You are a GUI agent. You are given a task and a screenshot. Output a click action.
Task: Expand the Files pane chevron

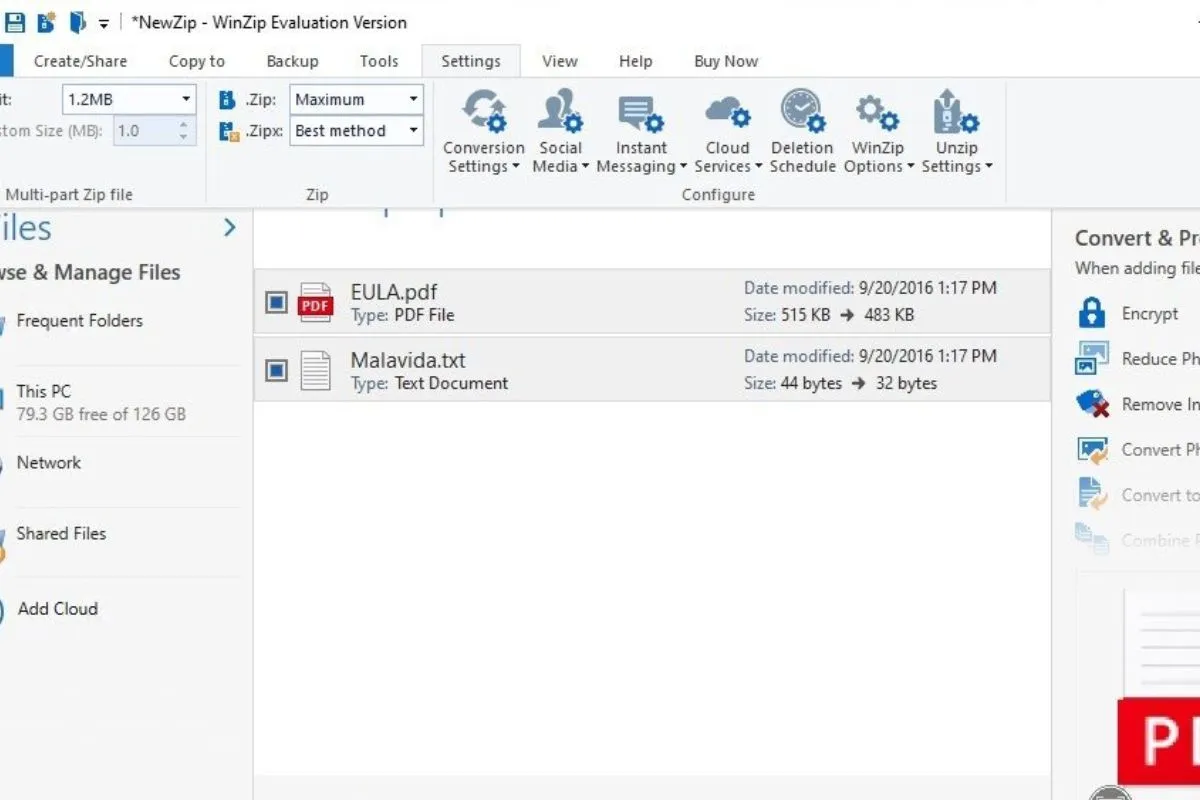[x=229, y=227]
